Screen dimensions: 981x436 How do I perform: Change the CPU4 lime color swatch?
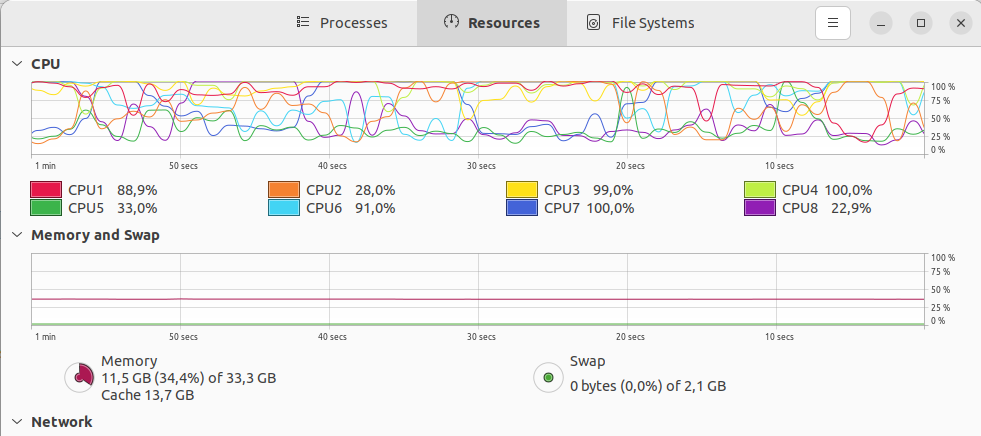click(x=760, y=190)
